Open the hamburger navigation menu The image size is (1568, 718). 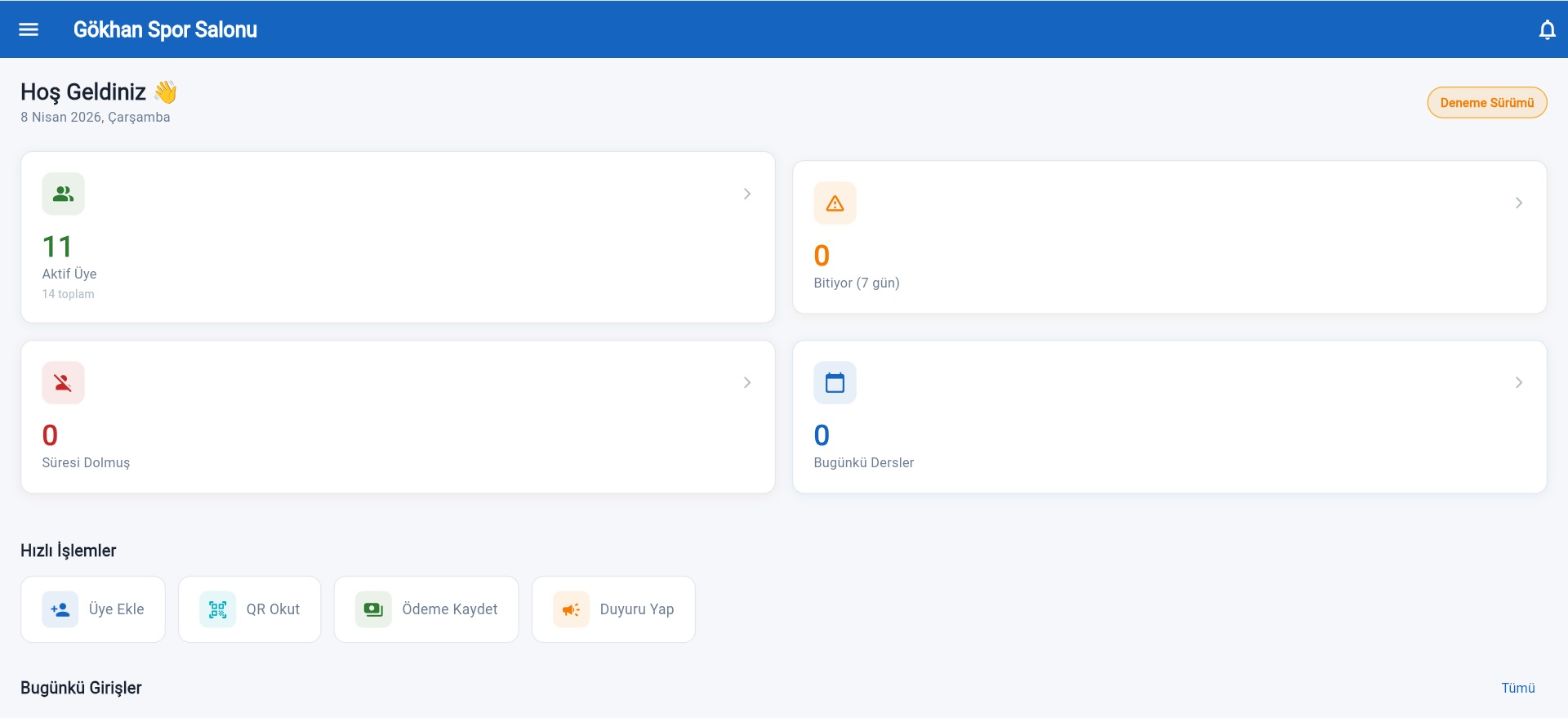coord(29,29)
